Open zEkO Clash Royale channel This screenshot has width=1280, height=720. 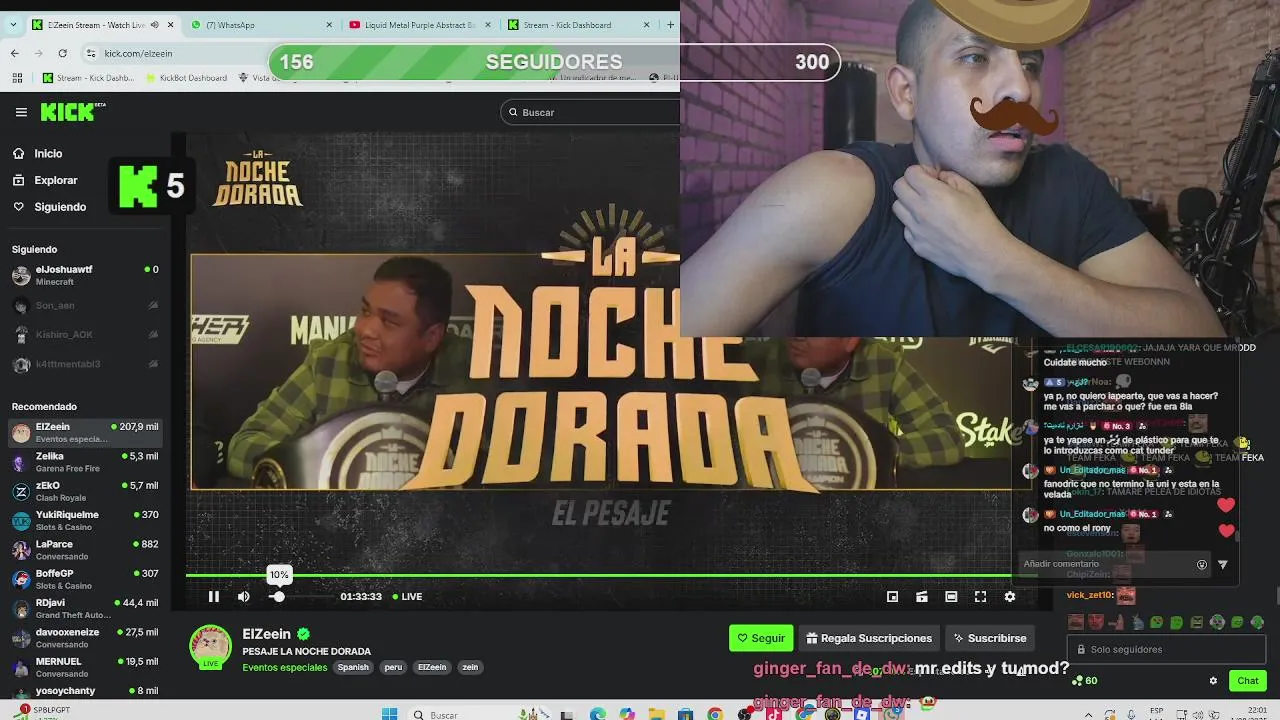pos(85,491)
